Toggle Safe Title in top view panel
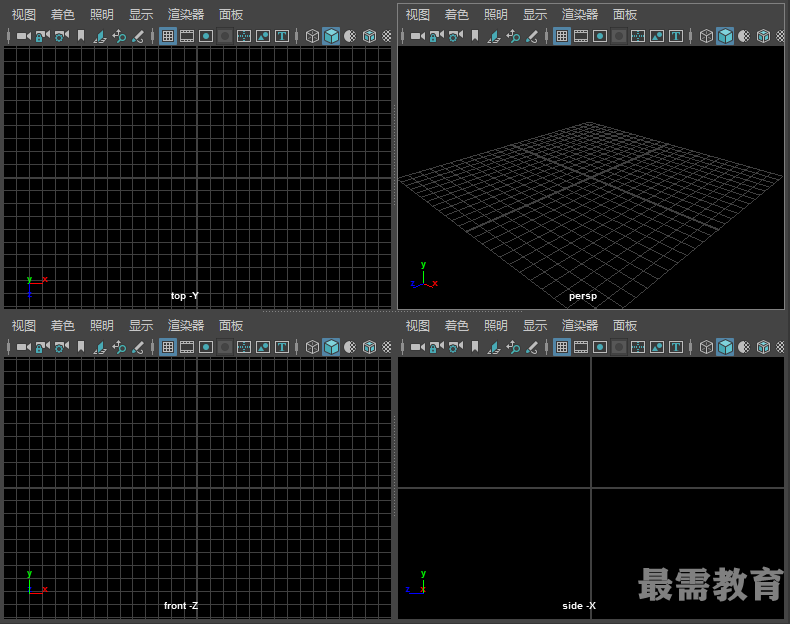The height and width of the screenshot is (624, 790). click(x=282, y=36)
